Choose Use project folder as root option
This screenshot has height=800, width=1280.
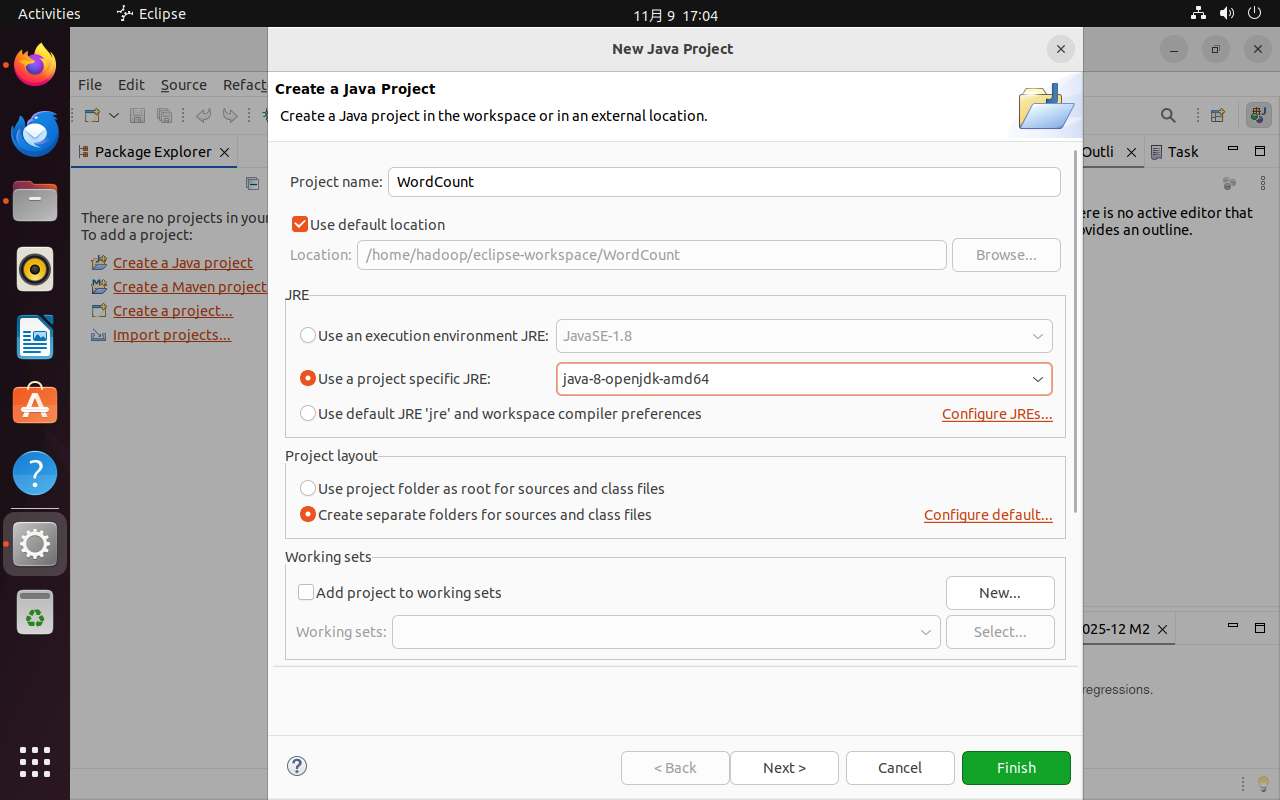tap(308, 489)
